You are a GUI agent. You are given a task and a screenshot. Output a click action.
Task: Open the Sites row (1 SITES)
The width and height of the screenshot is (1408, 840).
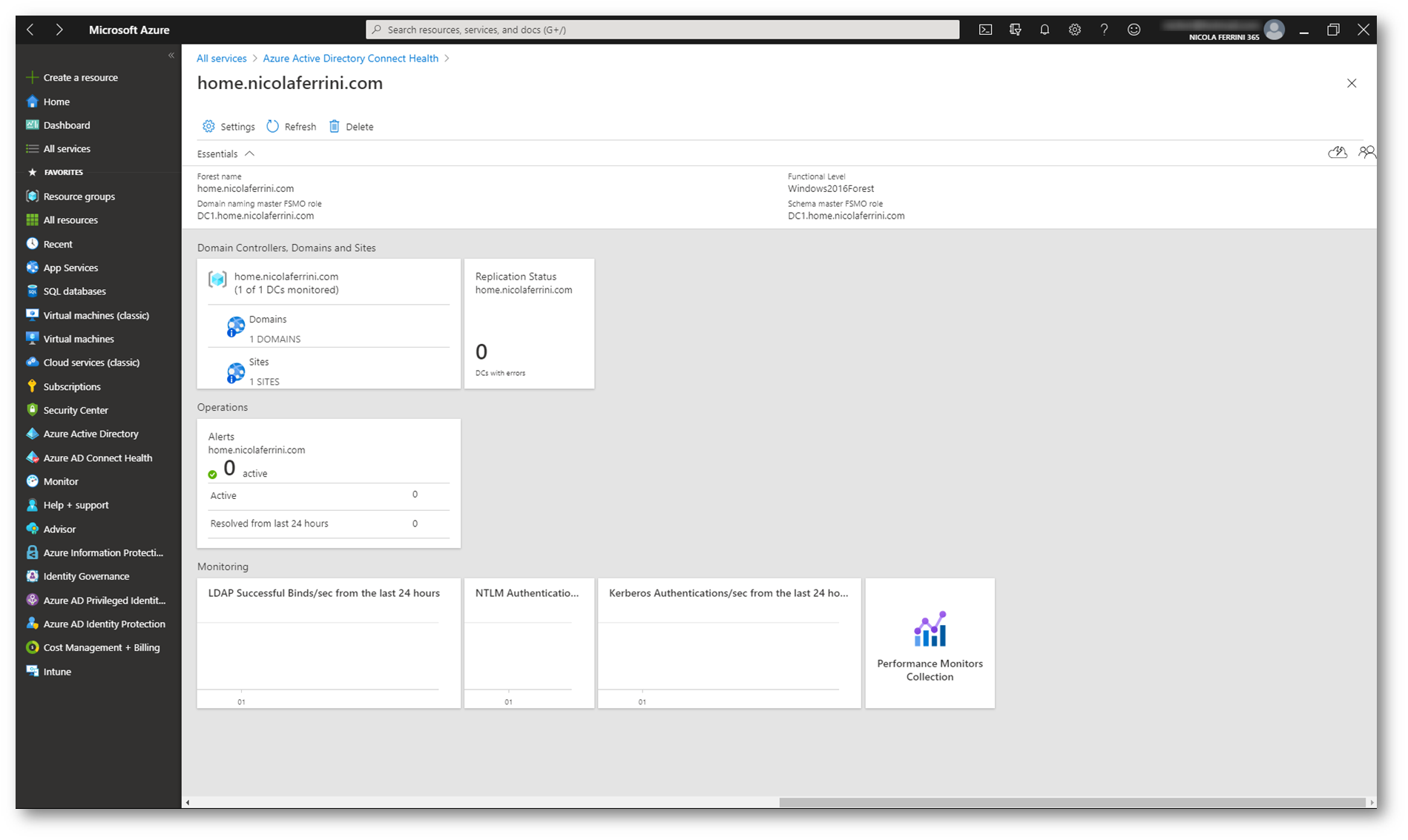(329, 369)
